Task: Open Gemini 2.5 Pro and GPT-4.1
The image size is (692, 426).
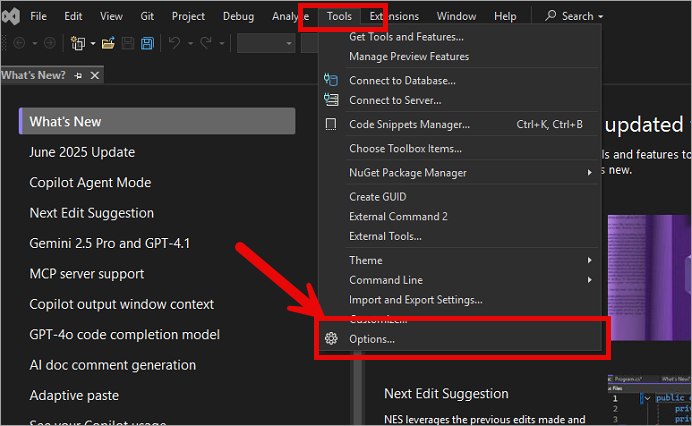Action: tap(109, 243)
